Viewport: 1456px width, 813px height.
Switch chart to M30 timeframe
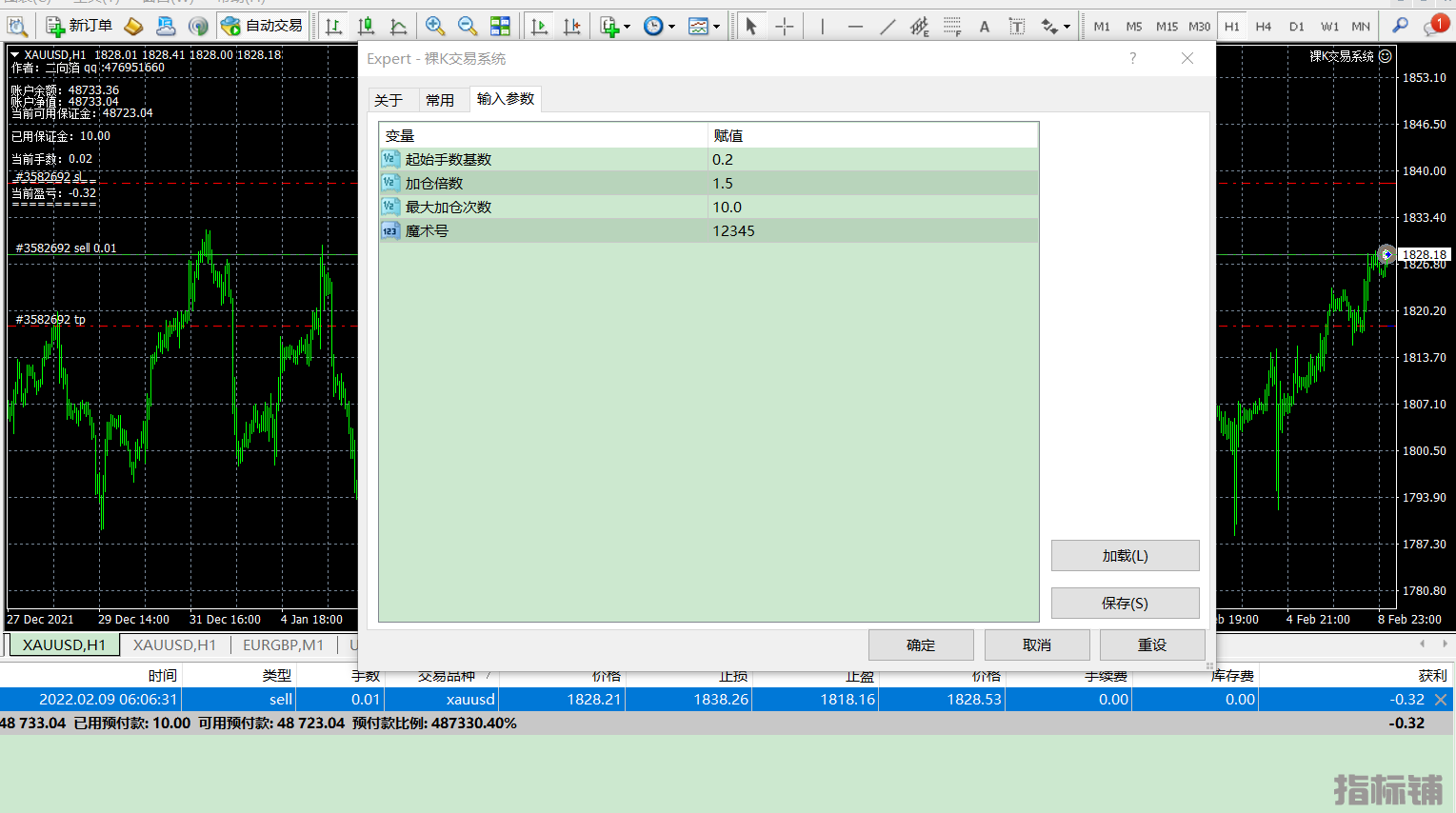[x=1199, y=27]
